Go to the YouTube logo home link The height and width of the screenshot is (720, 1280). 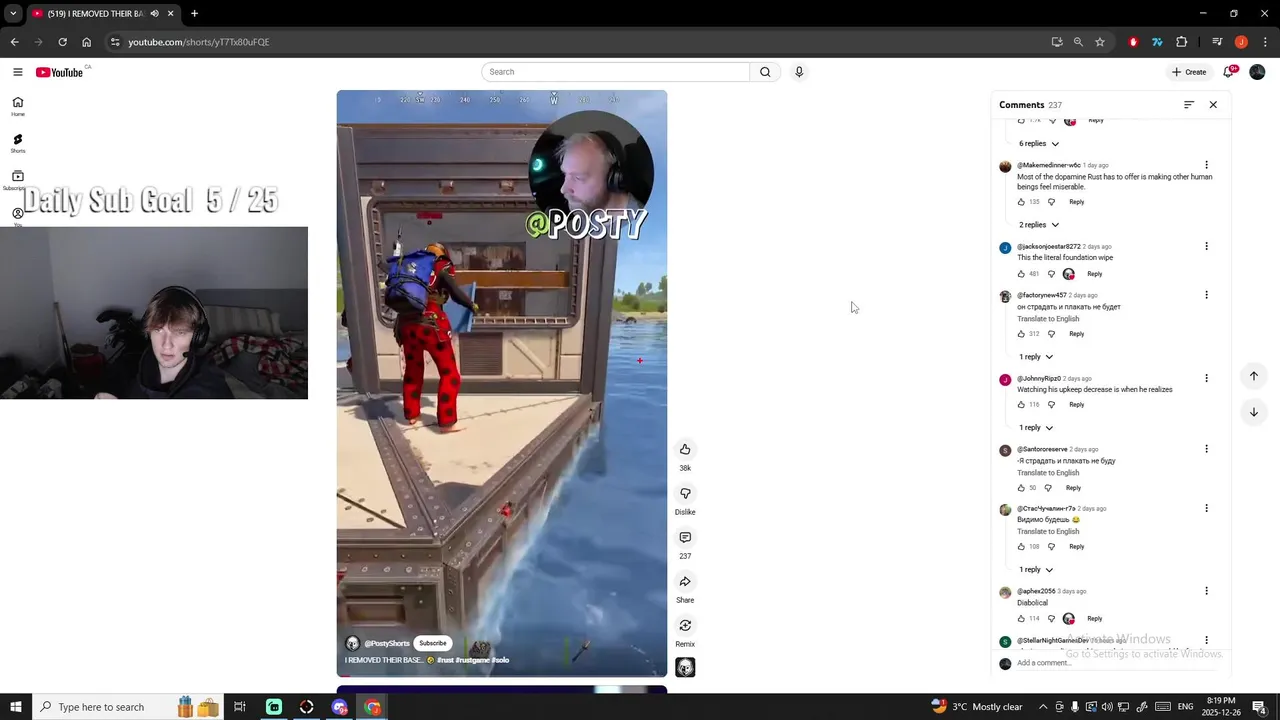60,72
